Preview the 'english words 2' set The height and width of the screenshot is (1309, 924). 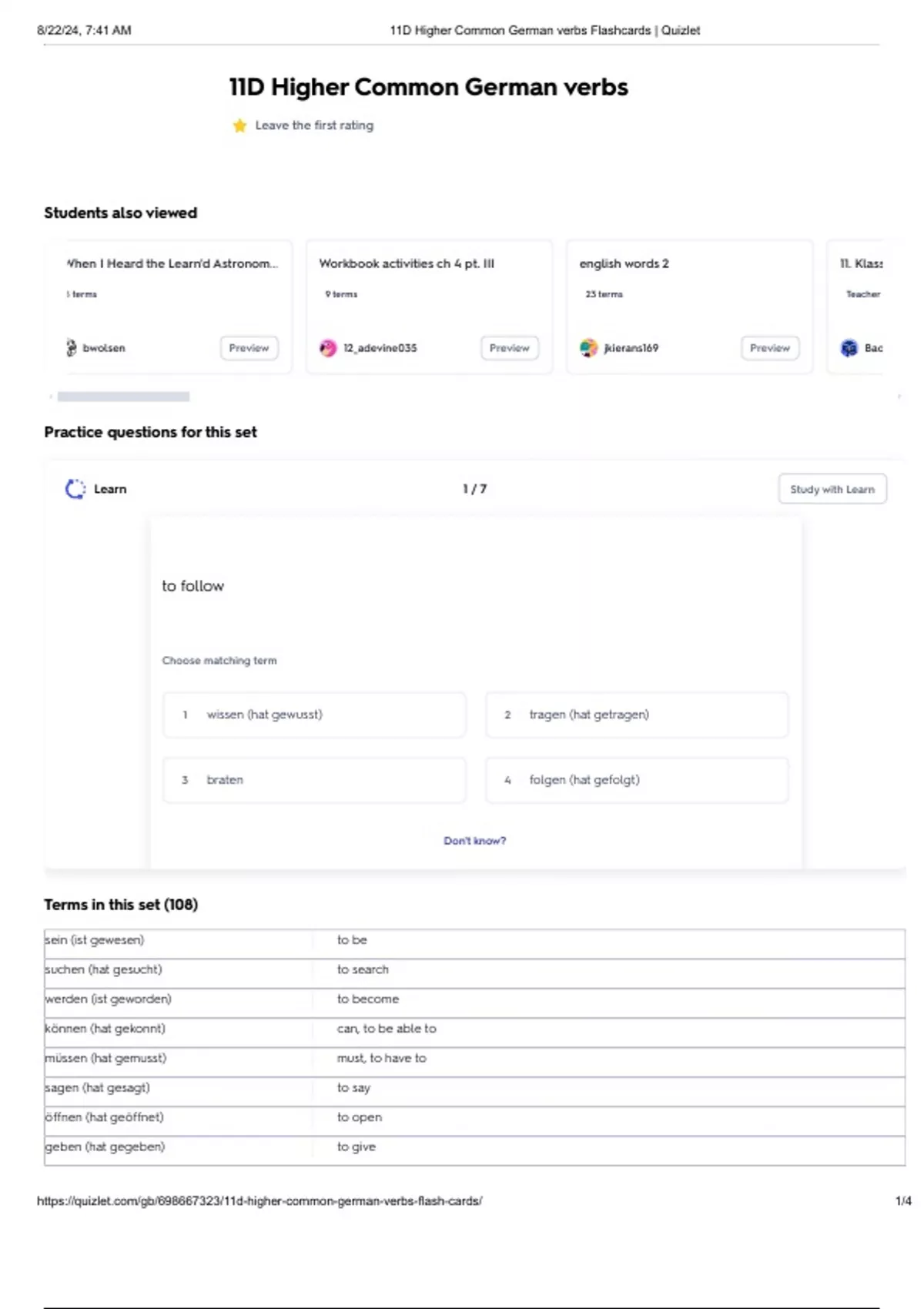tap(769, 348)
